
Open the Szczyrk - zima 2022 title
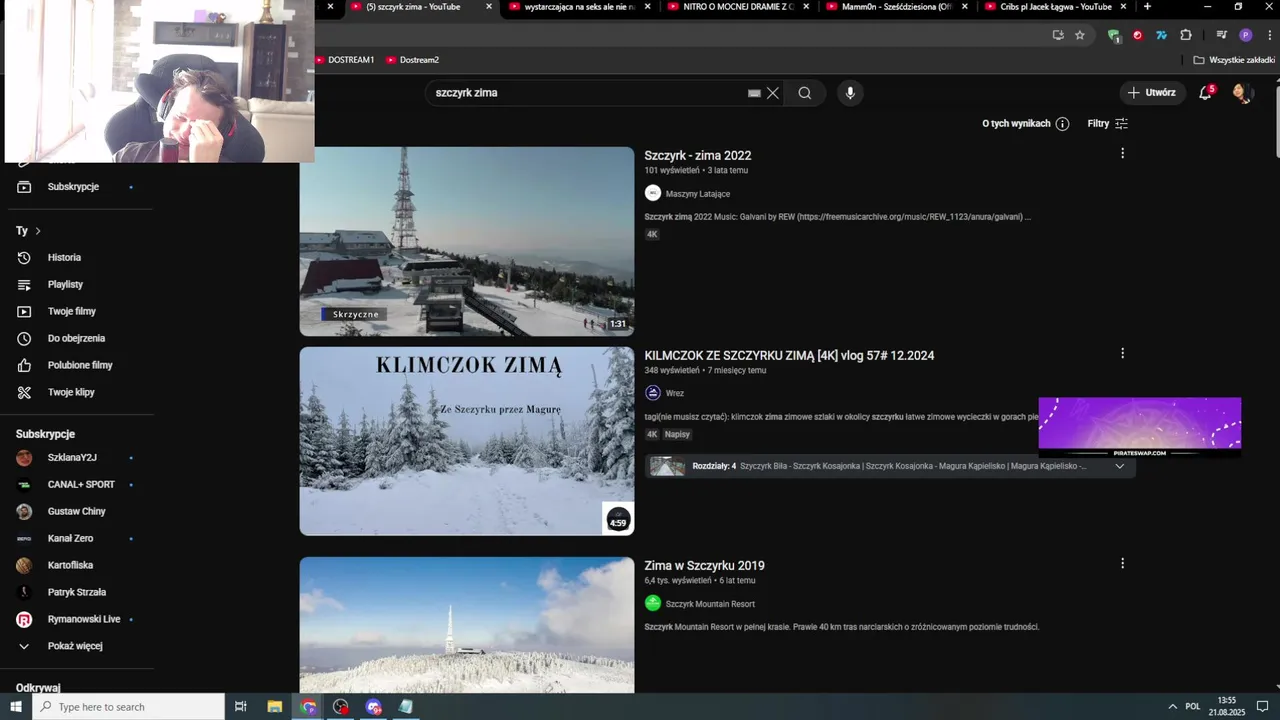[x=698, y=155]
